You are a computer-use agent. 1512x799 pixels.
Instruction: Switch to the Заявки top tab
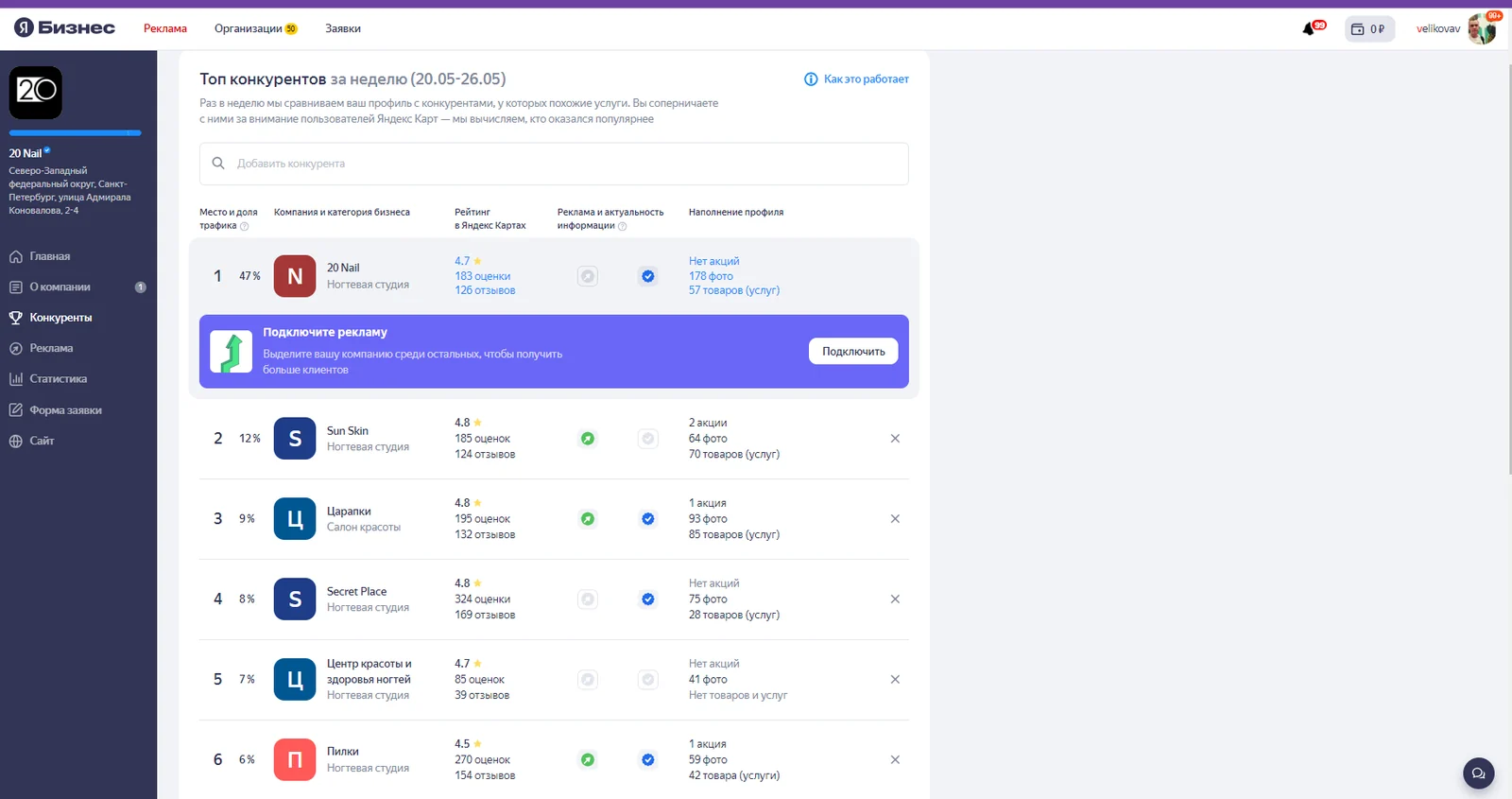pos(343,28)
